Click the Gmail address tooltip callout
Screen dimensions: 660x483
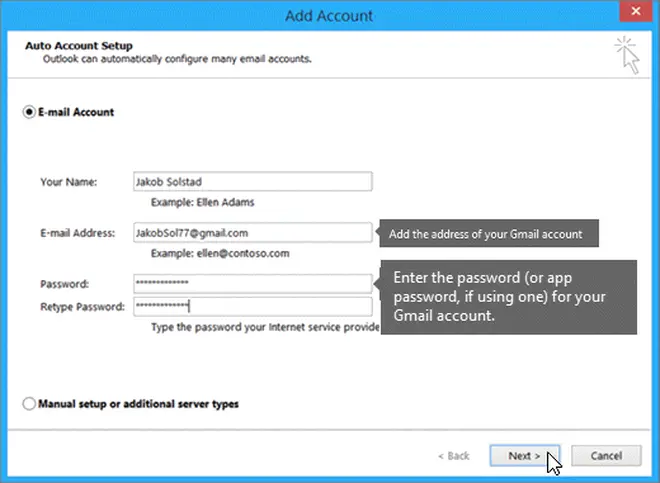486,235
